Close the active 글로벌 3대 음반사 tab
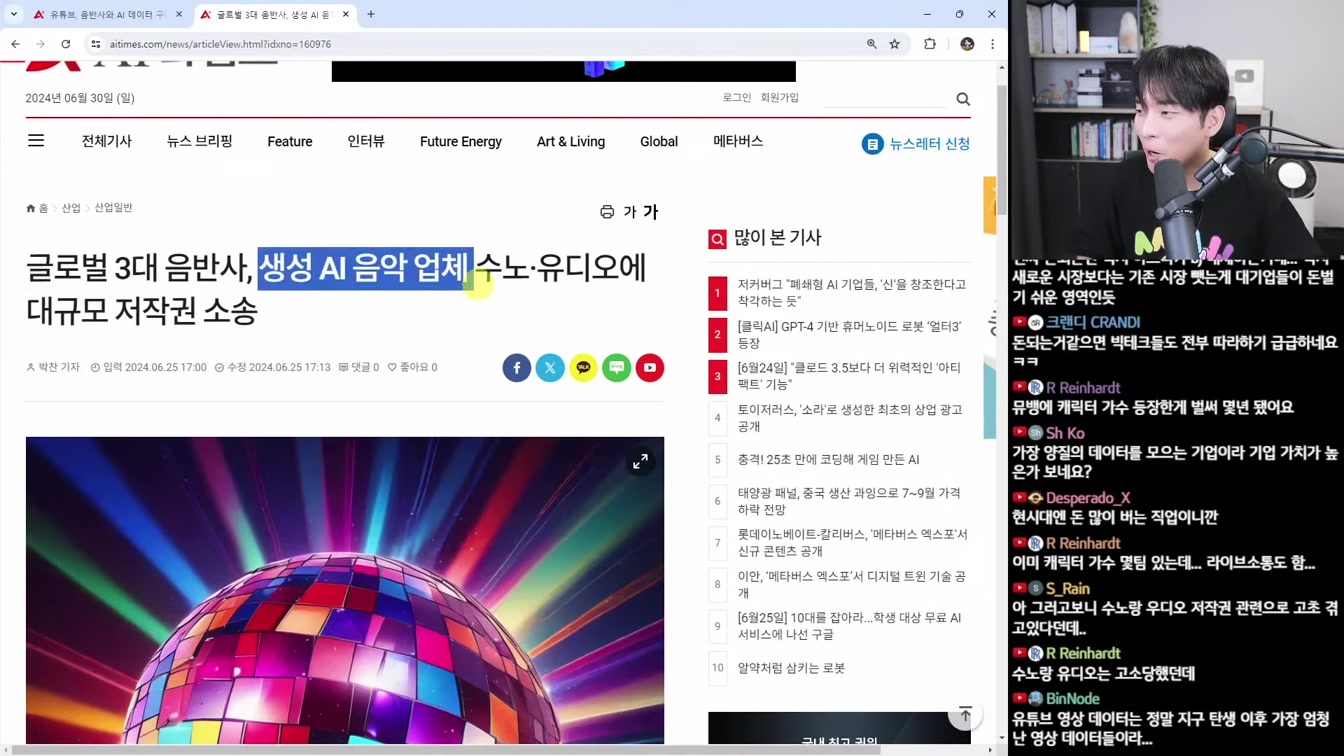The image size is (1344, 756). (346, 14)
